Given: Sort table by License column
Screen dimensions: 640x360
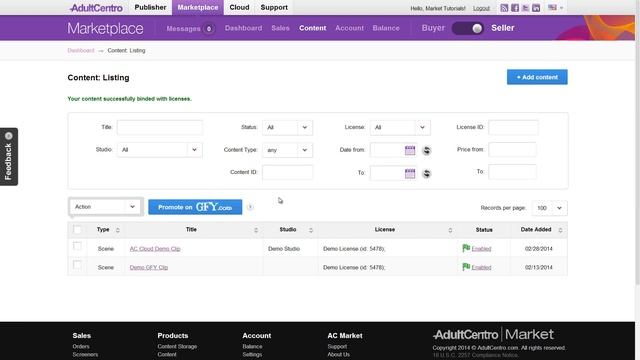Looking at the screenshot, I should coord(450,230).
